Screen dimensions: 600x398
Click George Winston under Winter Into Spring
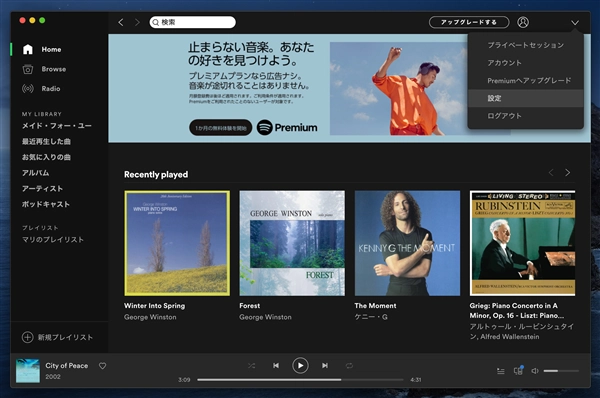coord(150,317)
